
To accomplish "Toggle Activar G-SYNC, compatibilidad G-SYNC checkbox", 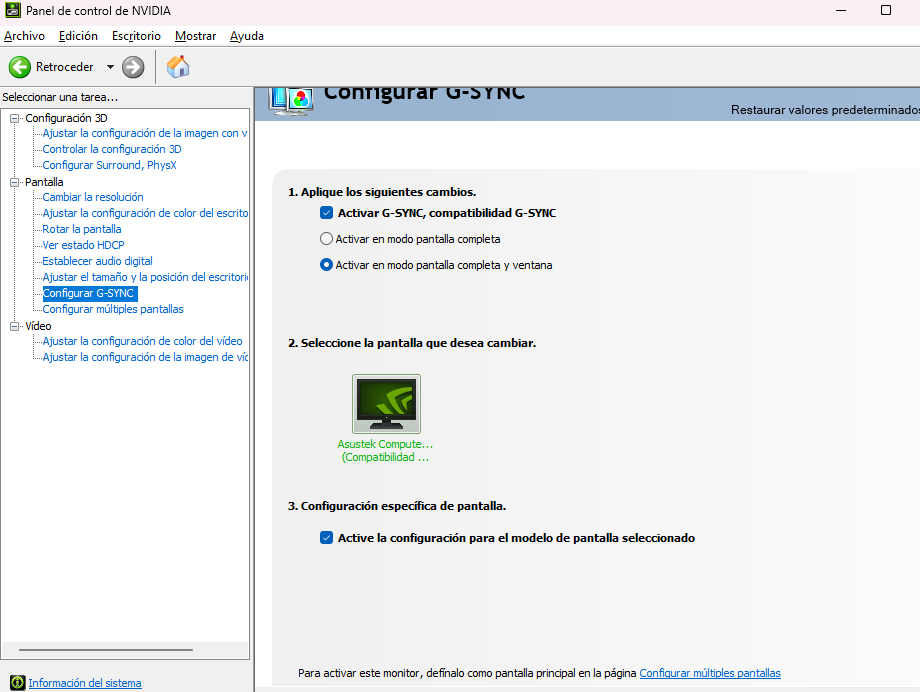I will tap(327, 213).
